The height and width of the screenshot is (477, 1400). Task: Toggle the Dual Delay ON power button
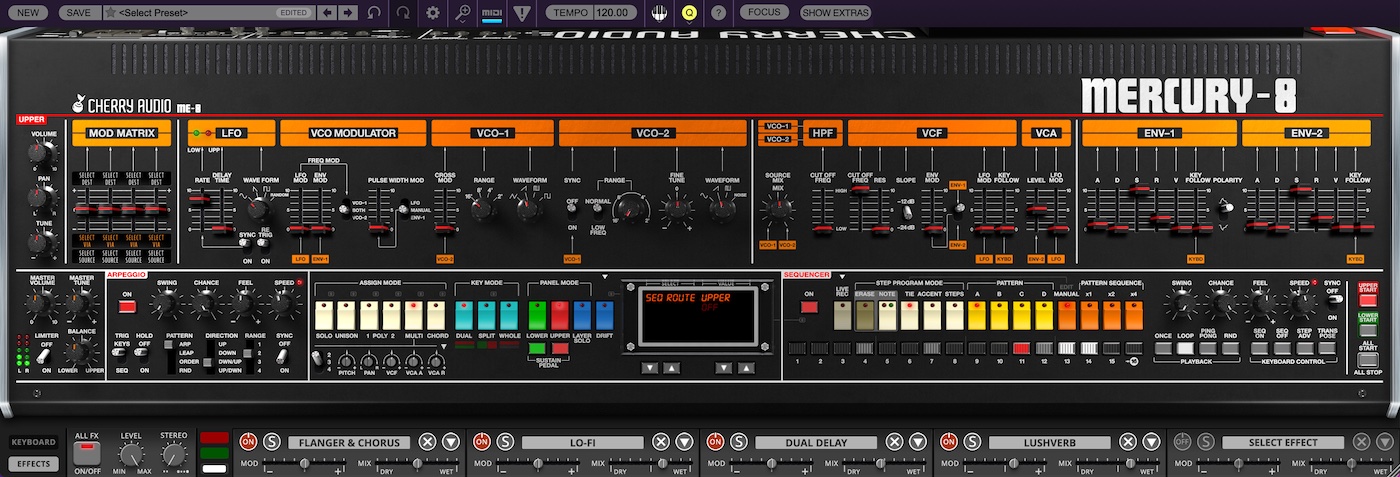click(x=715, y=442)
